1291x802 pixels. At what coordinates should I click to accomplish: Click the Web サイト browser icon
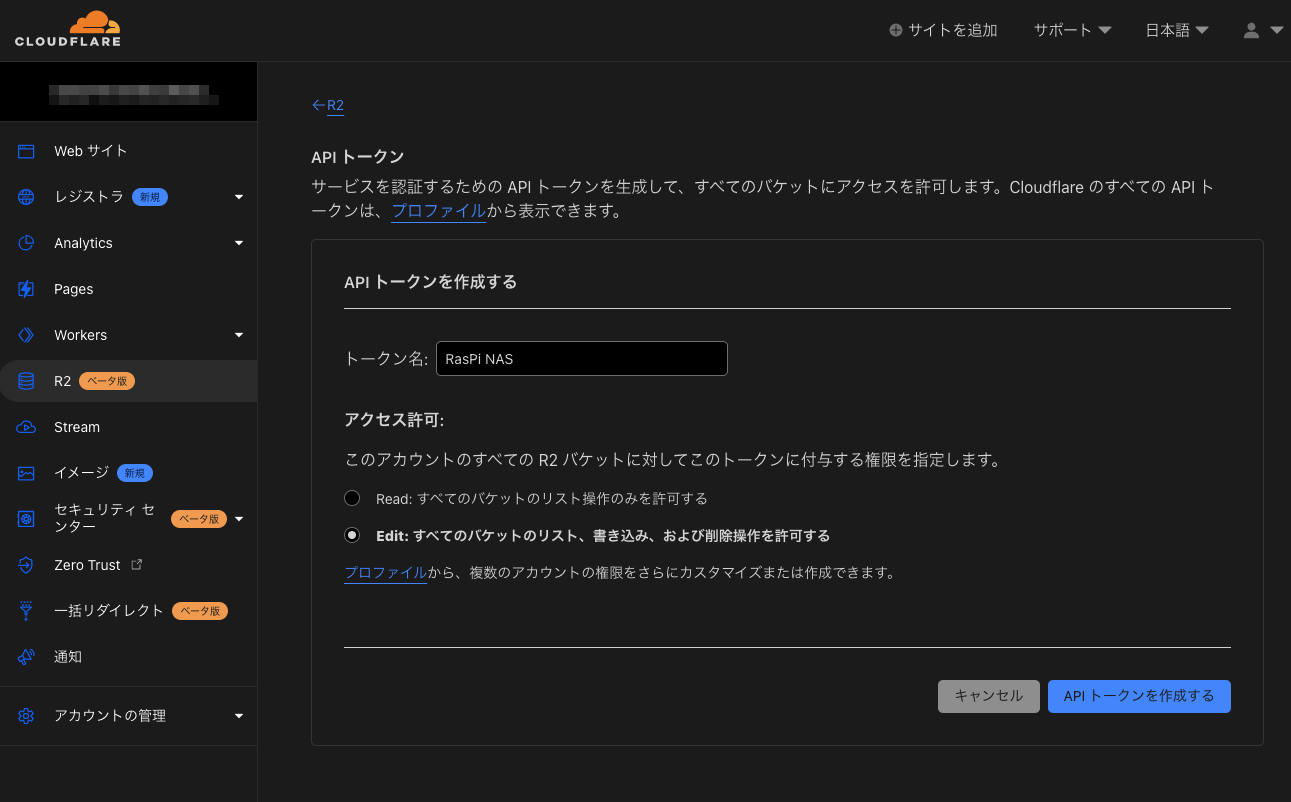point(26,151)
